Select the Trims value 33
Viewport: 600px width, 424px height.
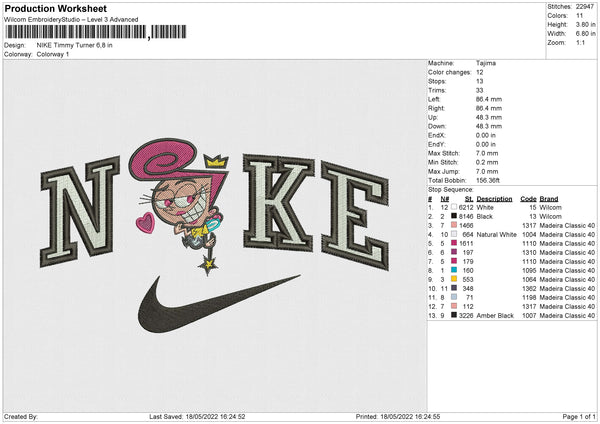point(480,90)
